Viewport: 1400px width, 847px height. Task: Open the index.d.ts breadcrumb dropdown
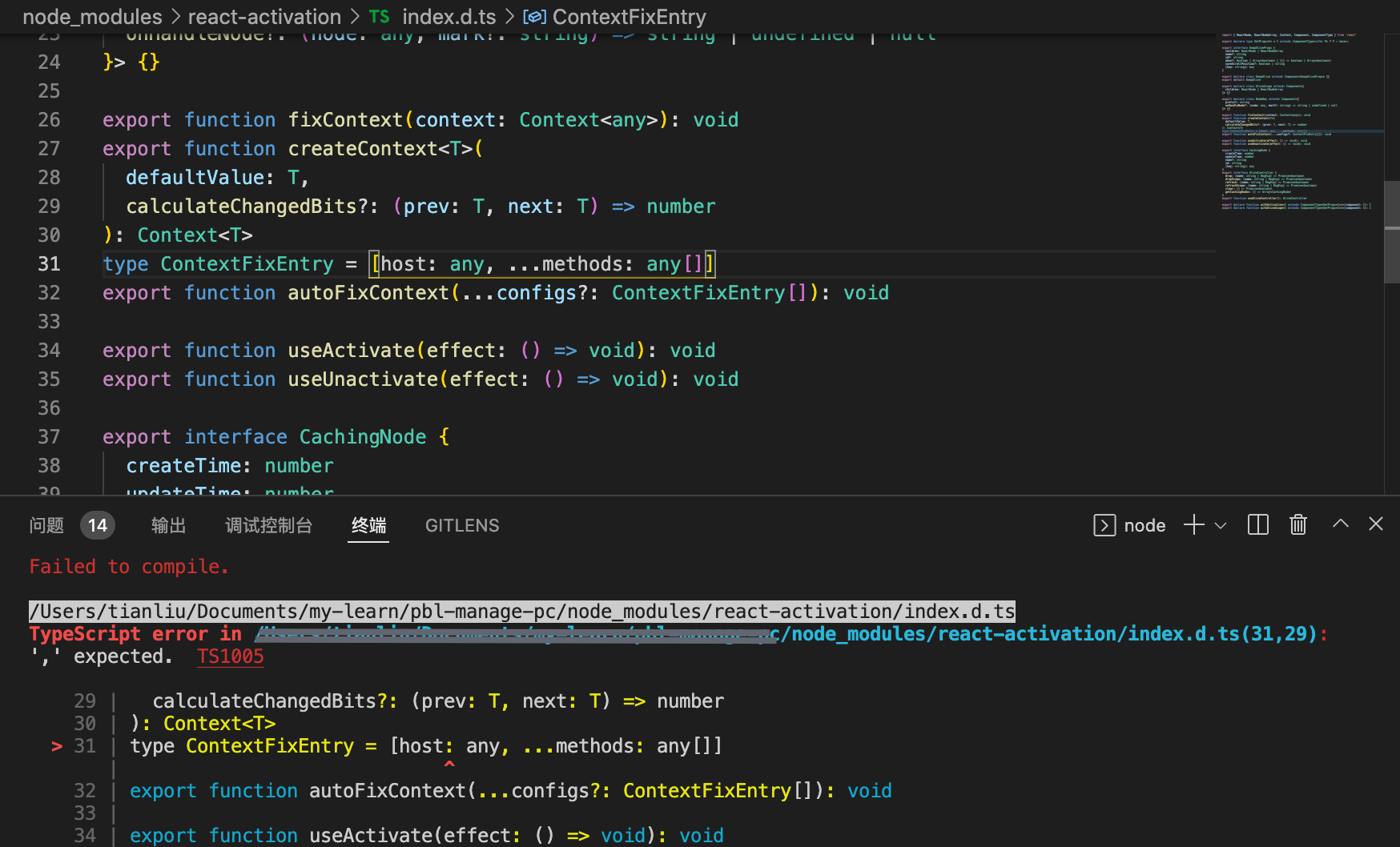point(449,16)
